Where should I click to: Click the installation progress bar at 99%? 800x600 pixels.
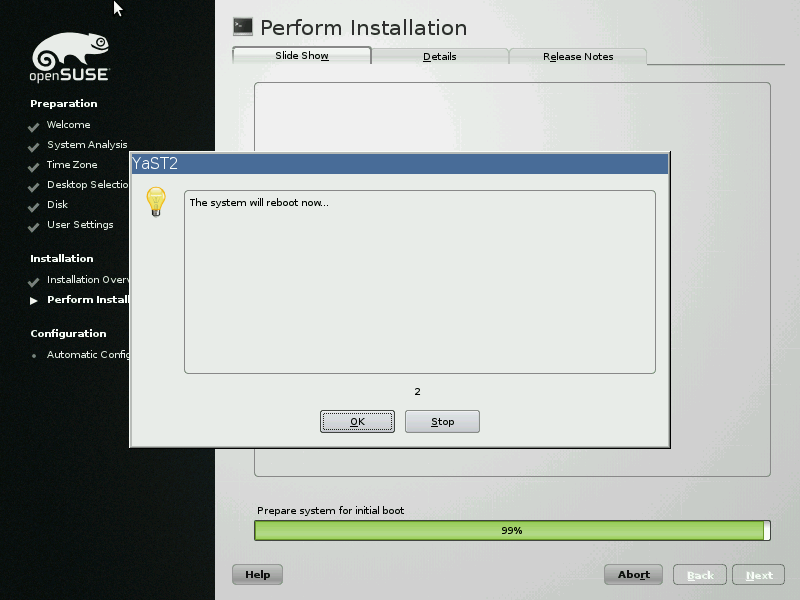click(511, 531)
